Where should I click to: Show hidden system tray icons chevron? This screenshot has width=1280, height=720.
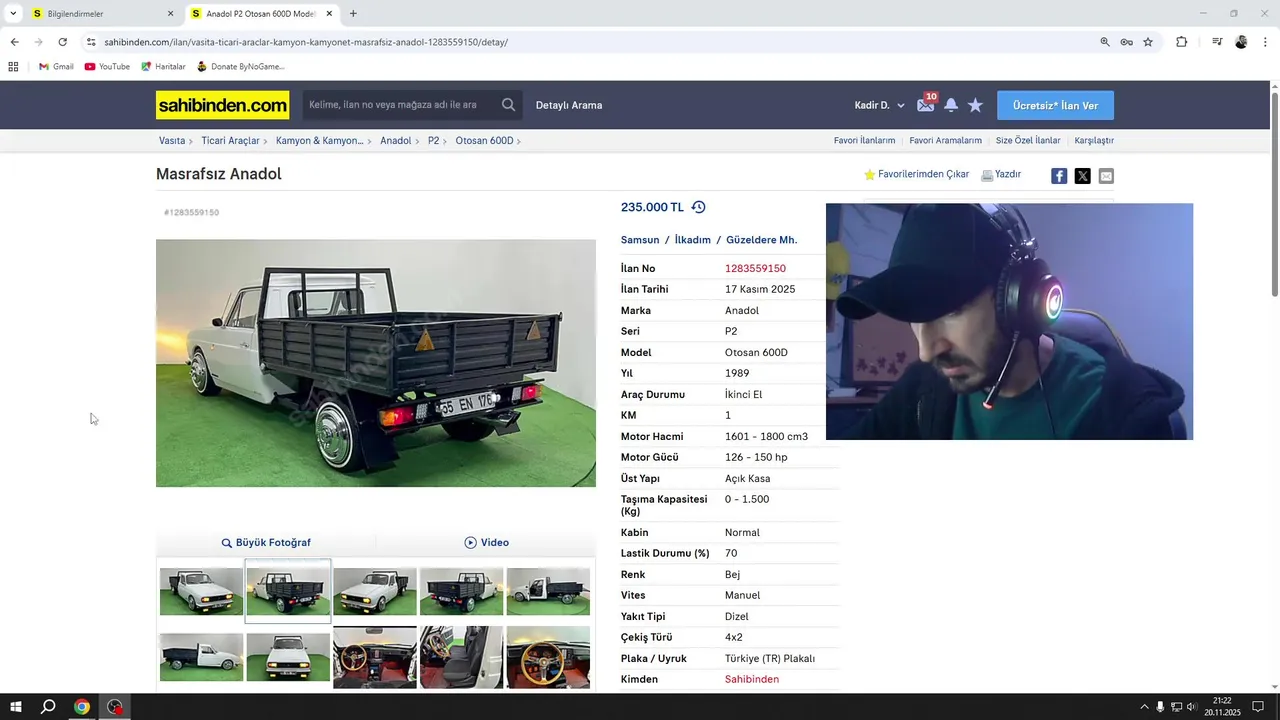[1144, 707]
